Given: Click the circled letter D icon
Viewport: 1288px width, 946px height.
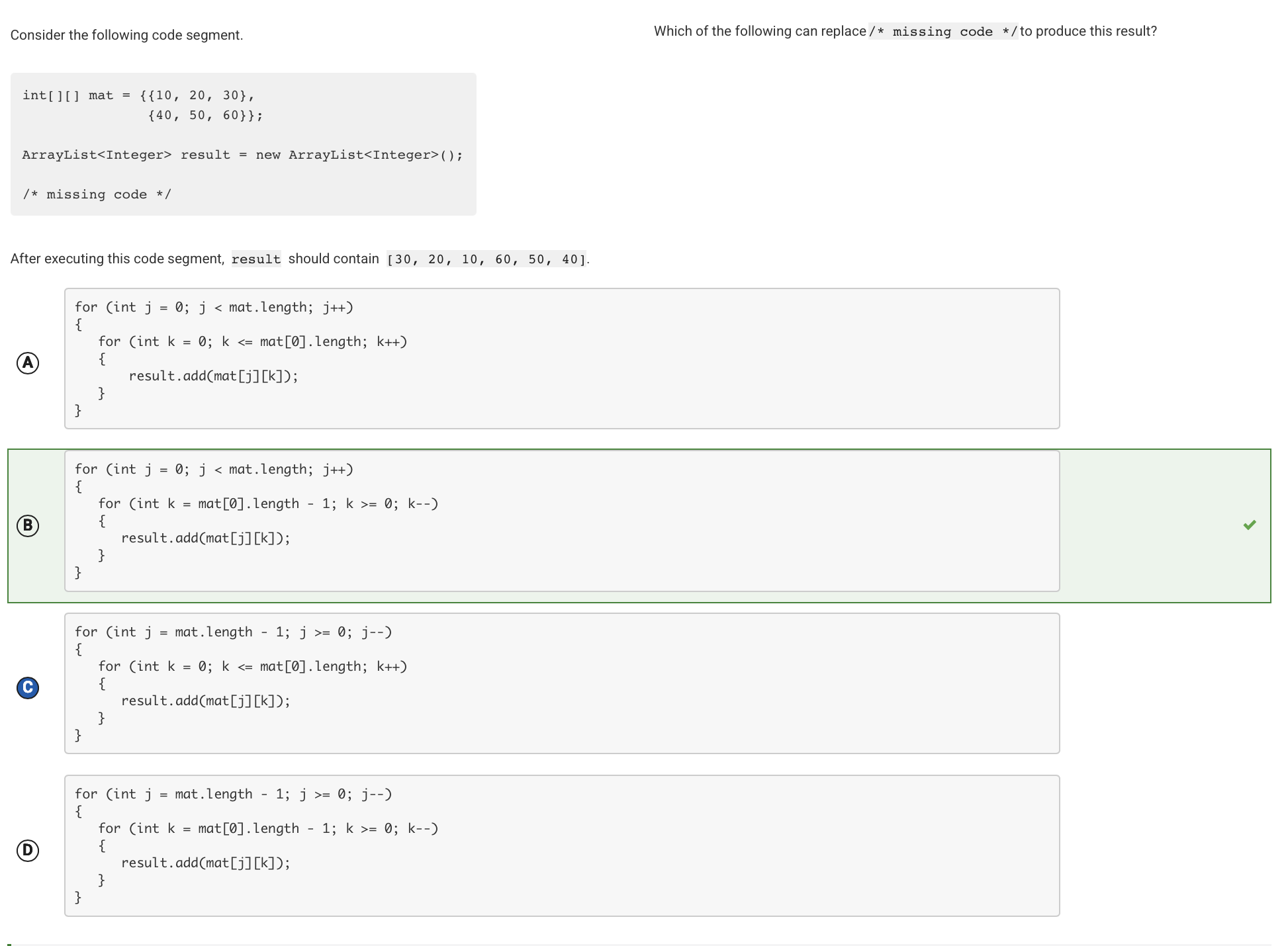Looking at the screenshot, I should point(27,849).
